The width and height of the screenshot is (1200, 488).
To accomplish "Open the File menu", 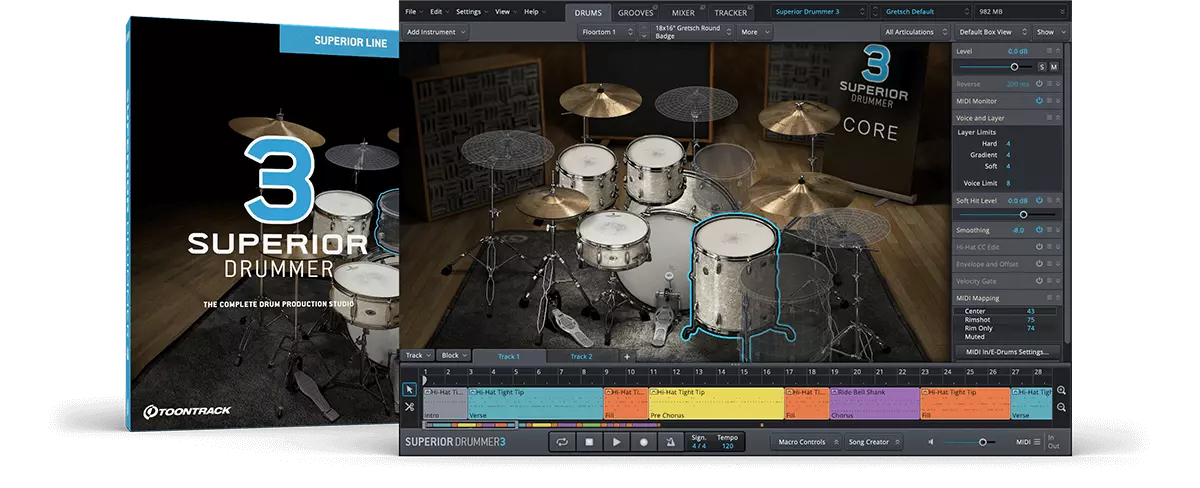I will [413, 11].
